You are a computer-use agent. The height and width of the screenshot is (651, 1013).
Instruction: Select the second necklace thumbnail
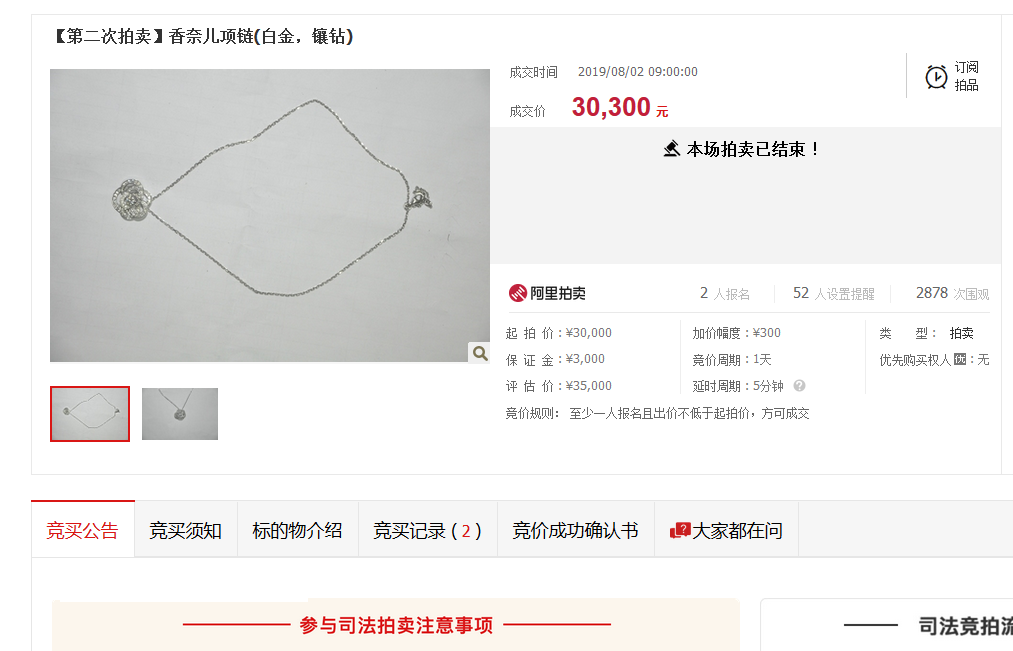click(180, 414)
